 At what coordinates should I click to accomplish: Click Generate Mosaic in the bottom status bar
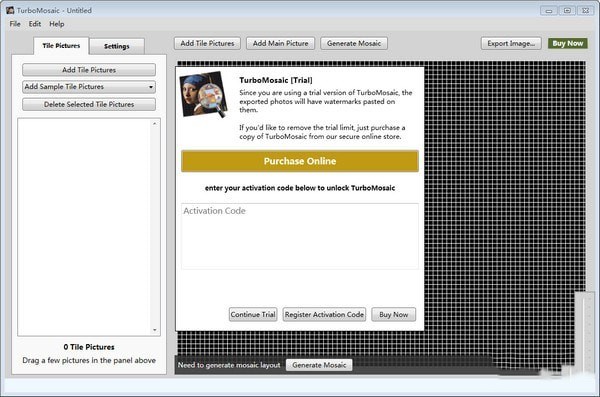tap(319, 365)
